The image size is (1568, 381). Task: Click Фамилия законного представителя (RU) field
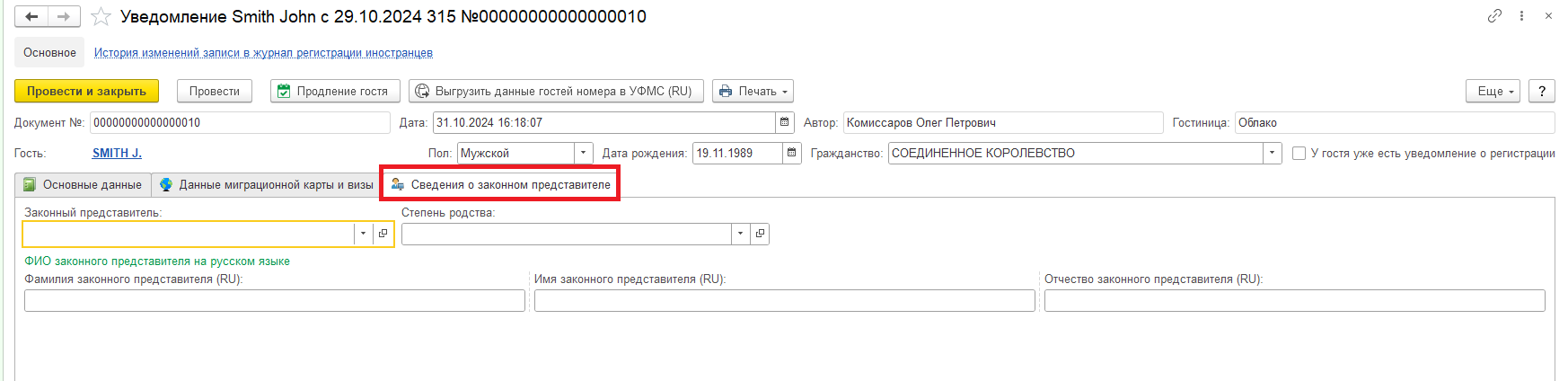[x=275, y=300]
